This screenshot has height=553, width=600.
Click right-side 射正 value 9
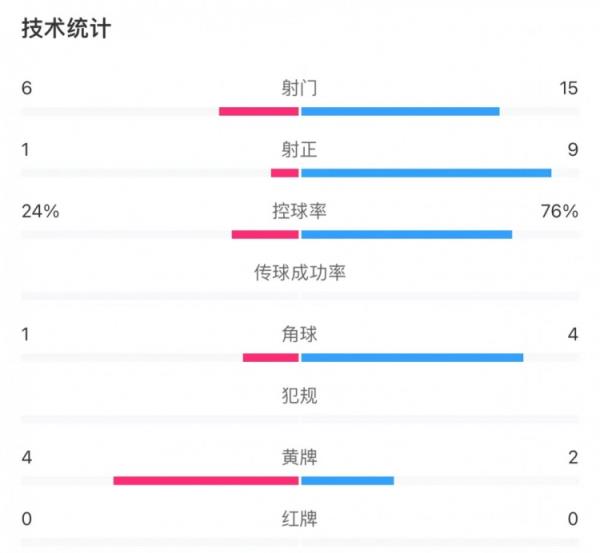point(572,150)
